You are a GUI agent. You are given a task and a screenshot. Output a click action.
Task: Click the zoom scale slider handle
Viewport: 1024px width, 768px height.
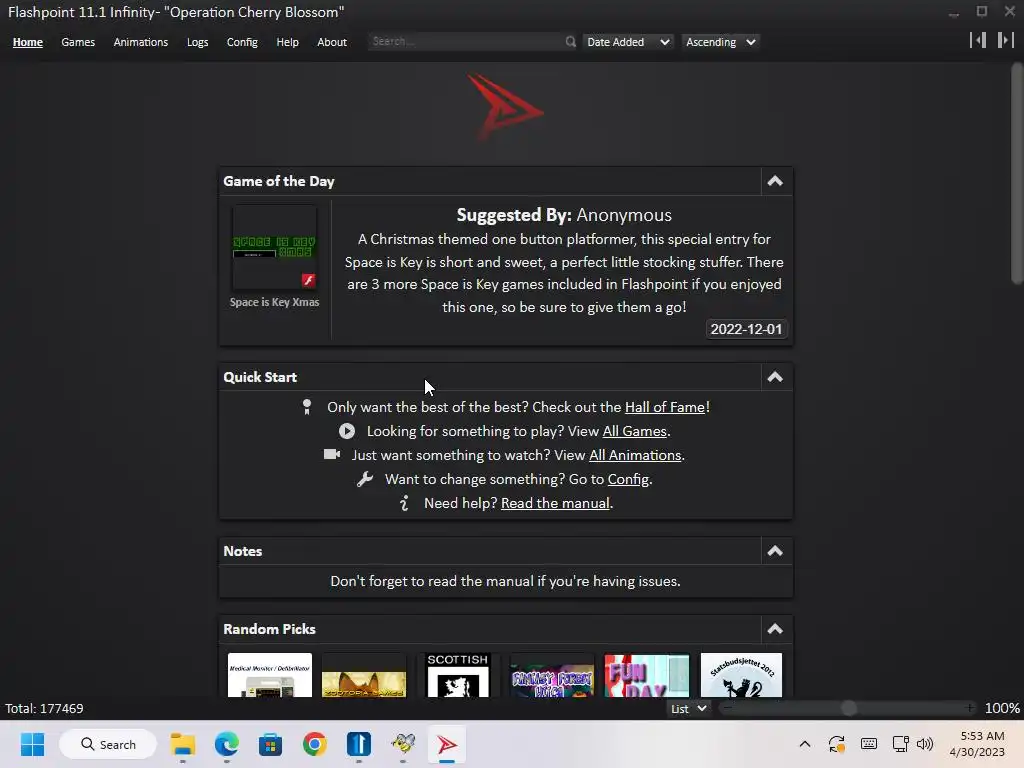pyautogui.click(x=849, y=709)
